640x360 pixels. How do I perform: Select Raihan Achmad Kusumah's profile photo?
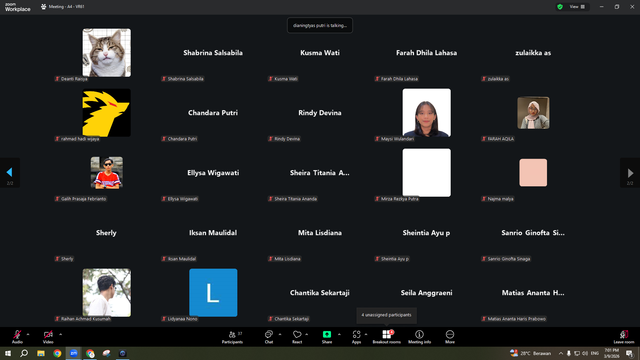107,293
